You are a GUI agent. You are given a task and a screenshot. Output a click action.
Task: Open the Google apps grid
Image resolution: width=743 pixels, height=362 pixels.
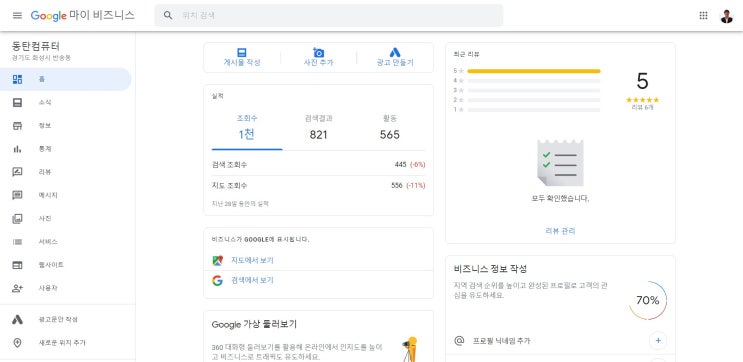pyautogui.click(x=703, y=15)
